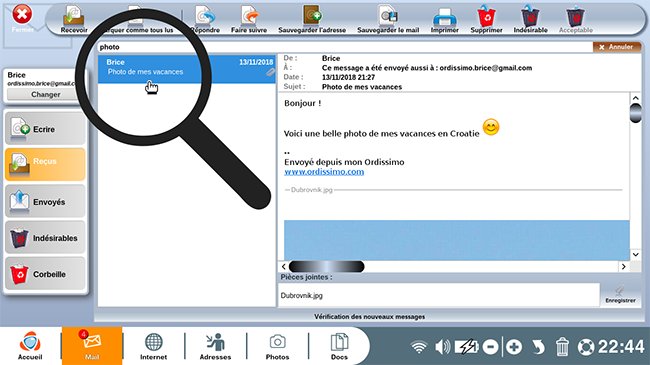The height and width of the screenshot is (365, 650).
Task: Click the horizontal scrollbar right arrow
Action: pos(623,267)
